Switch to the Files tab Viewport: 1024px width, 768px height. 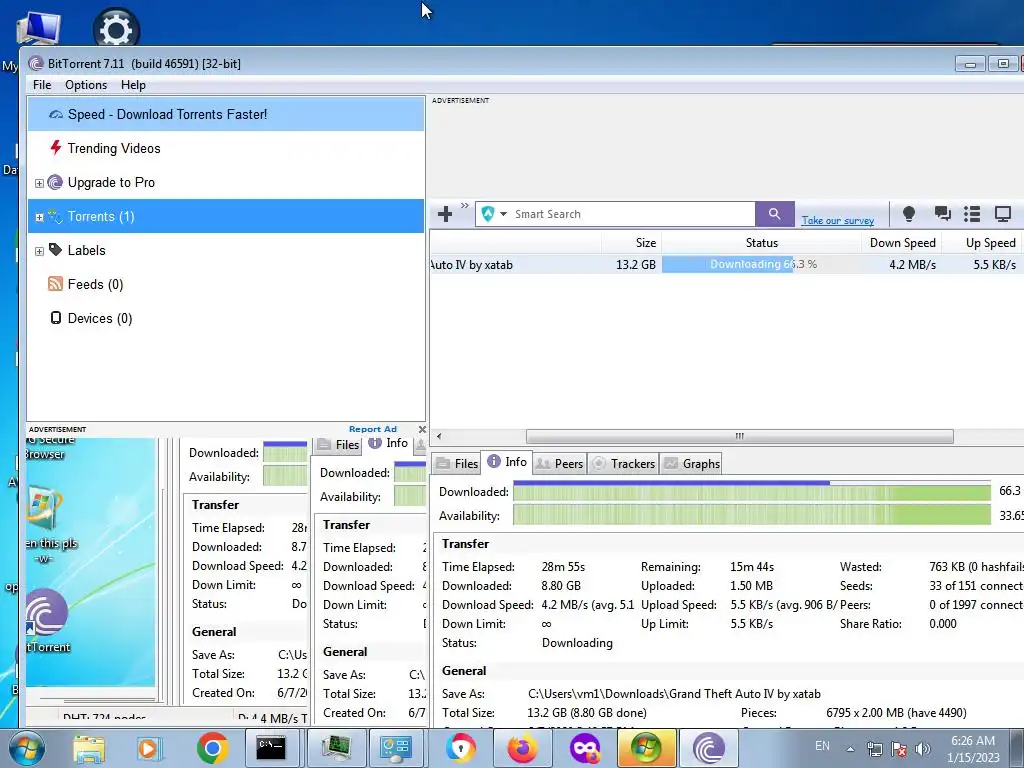pos(457,464)
